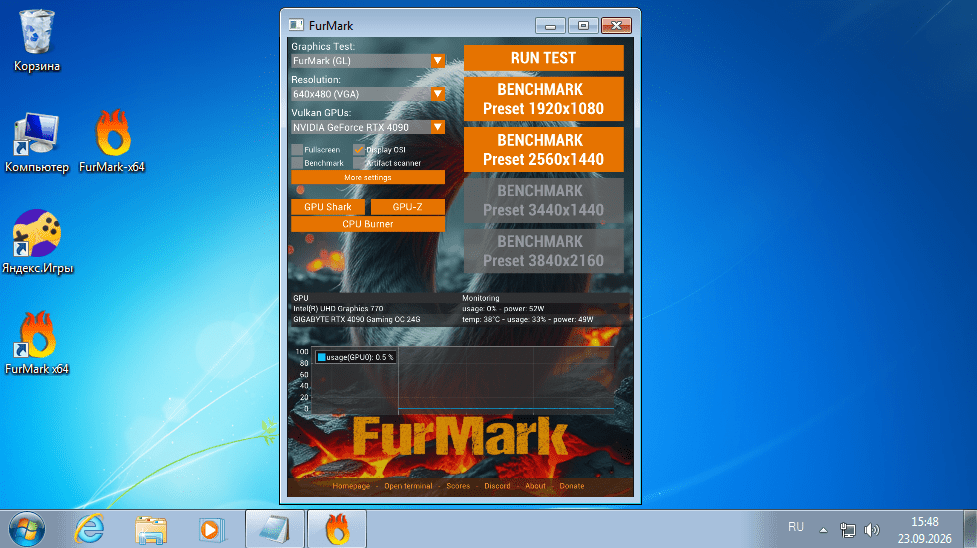Launch GPU Shark
The height and width of the screenshot is (548, 977).
pos(328,207)
